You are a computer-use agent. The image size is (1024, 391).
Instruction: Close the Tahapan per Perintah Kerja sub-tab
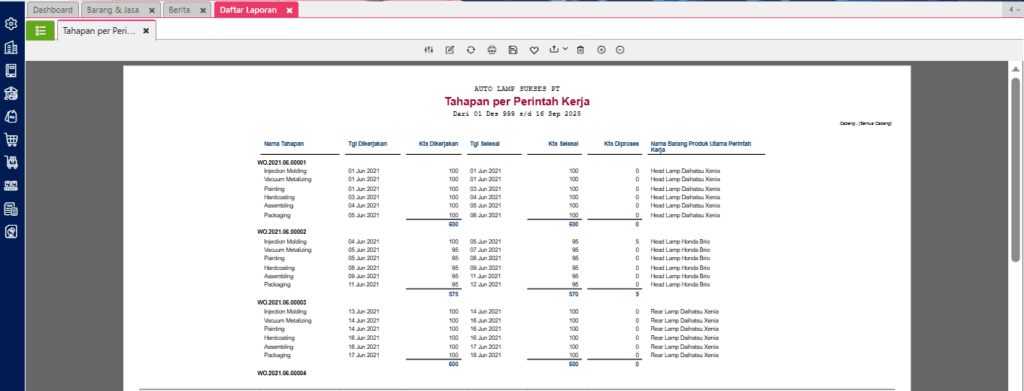(146, 31)
